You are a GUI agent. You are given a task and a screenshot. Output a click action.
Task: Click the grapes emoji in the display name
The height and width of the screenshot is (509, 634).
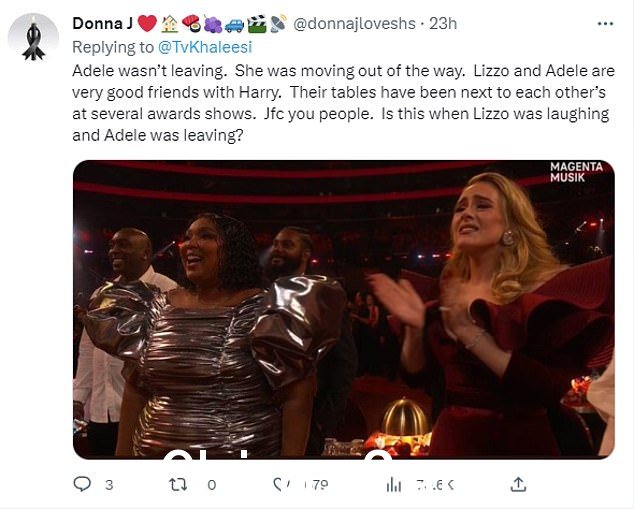point(213,24)
